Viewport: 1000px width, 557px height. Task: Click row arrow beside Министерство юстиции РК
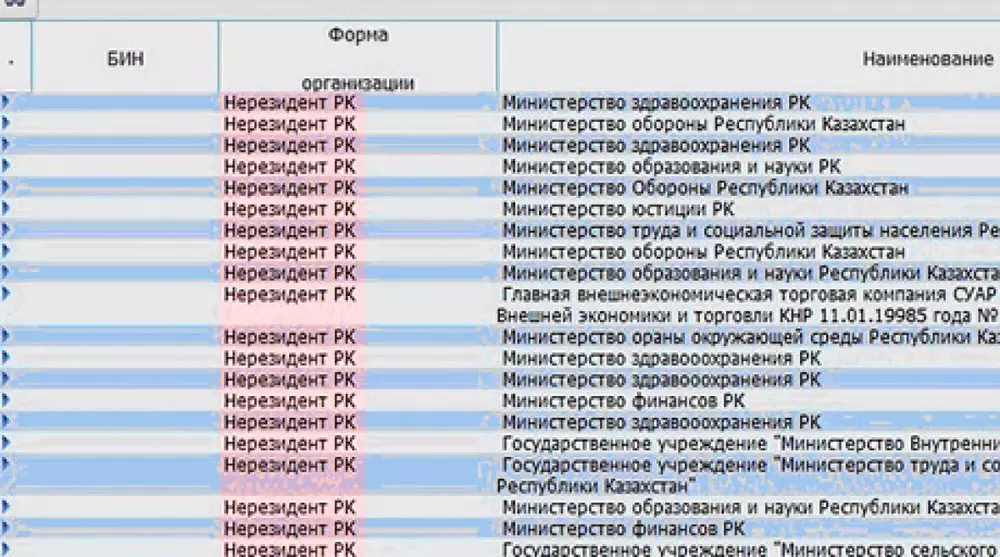pos(7,209)
